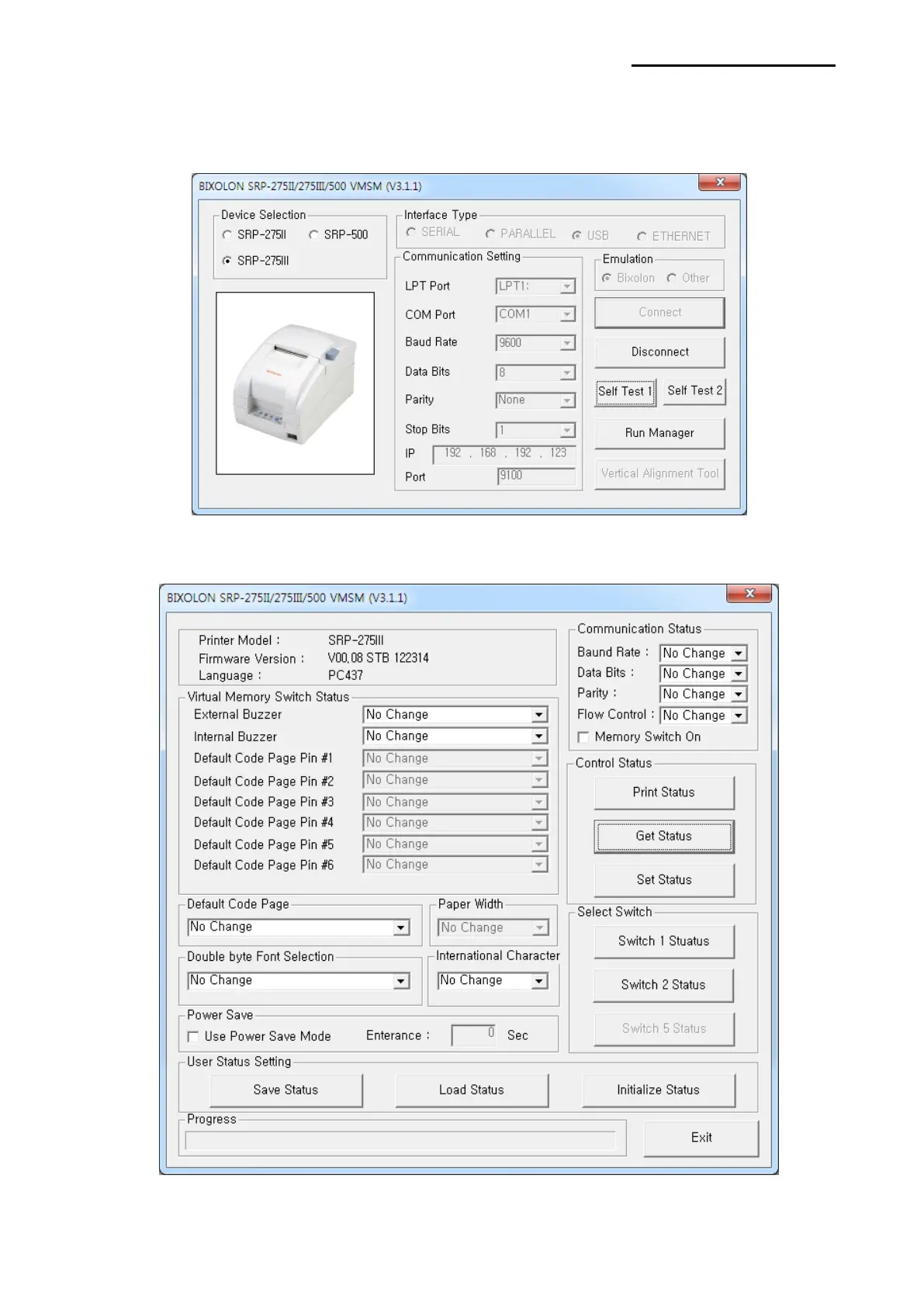Select the SRP-500 device option
Screen dimensions: 924x1307
(313, 234)
